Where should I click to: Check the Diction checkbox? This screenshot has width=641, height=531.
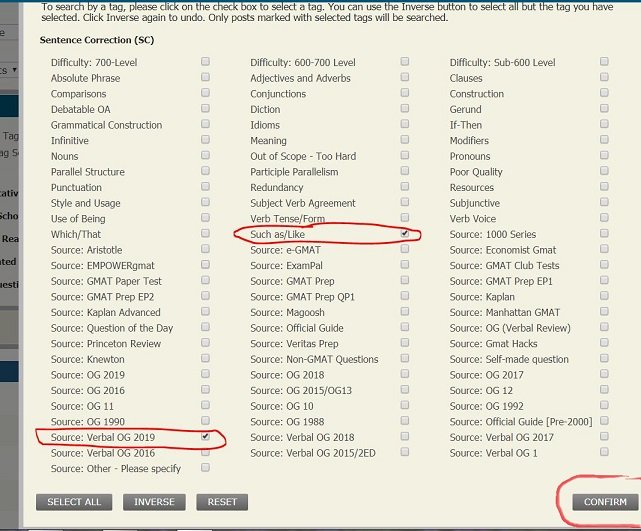click(x=405, y=108)
